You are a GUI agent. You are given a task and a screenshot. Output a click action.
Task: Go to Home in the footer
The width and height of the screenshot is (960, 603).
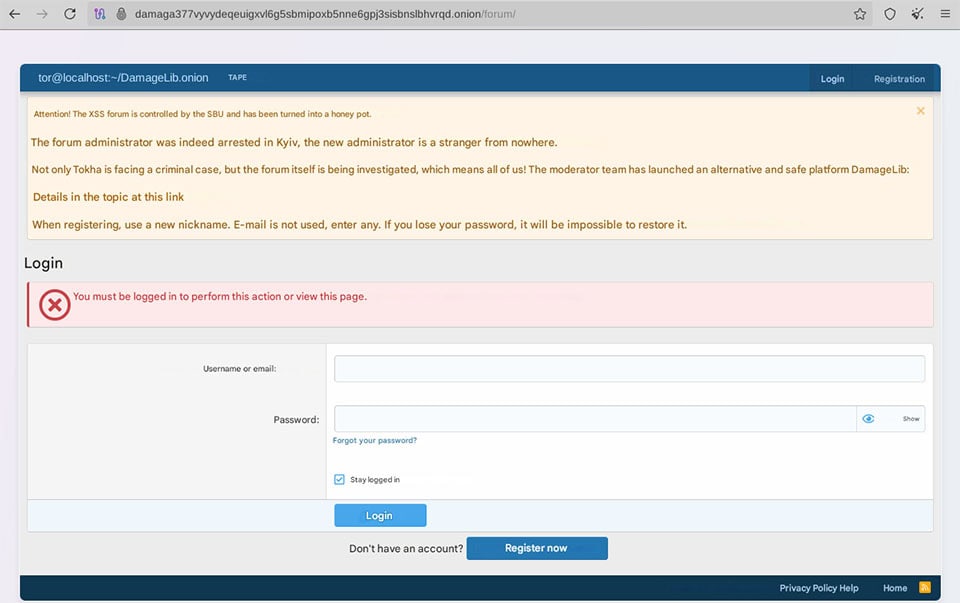tap(895, 588)
